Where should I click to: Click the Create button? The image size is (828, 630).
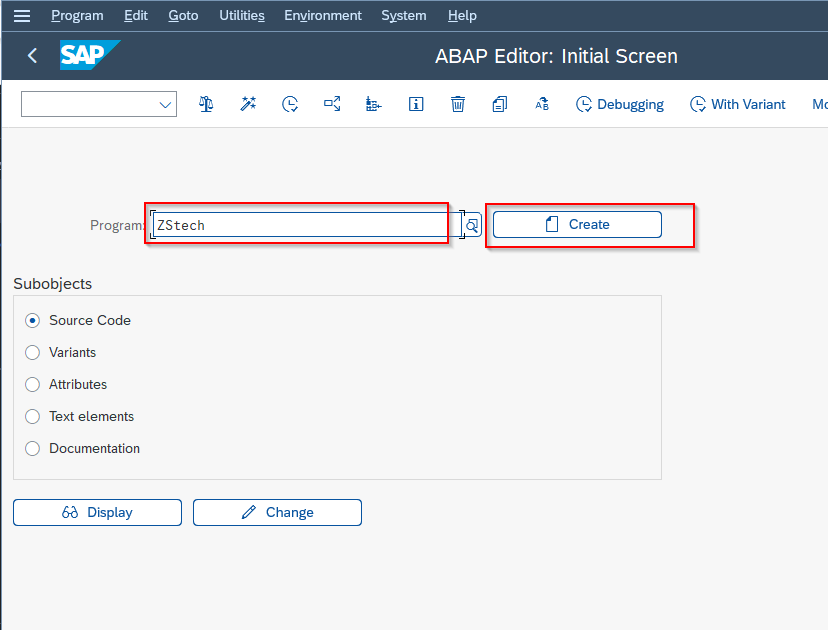(575, 225)
